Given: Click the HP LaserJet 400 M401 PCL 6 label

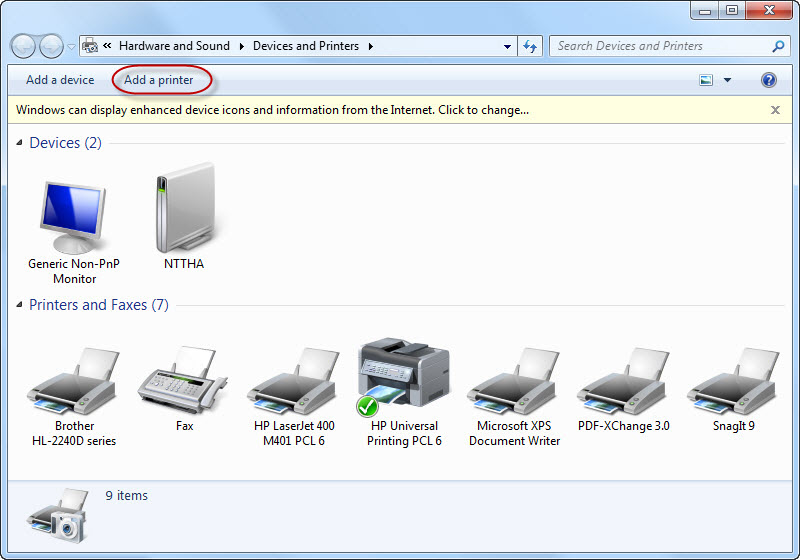Looking at the screenshot, I should pos(294,434).
